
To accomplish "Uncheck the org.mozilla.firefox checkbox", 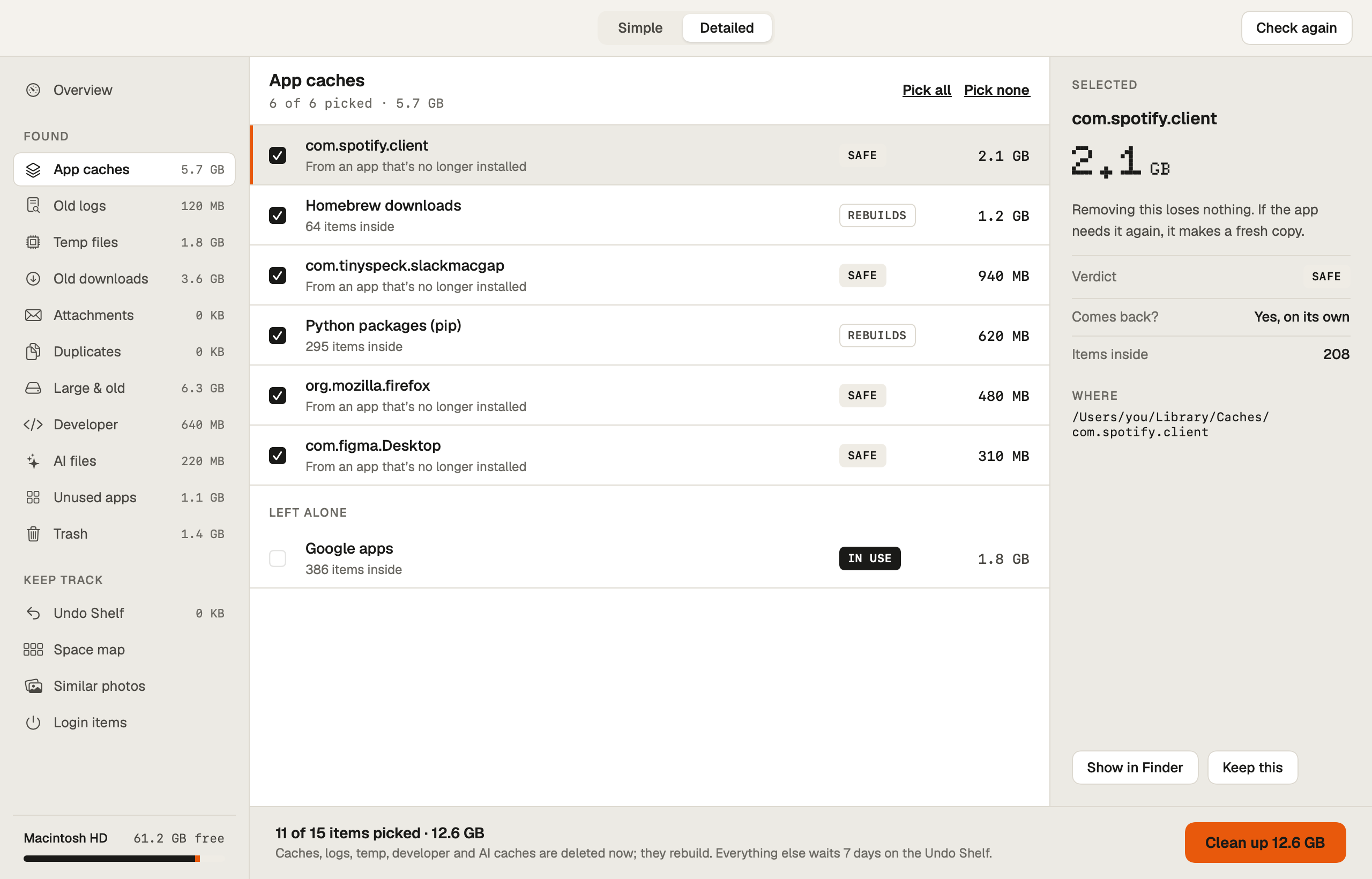I will (278, 396).
